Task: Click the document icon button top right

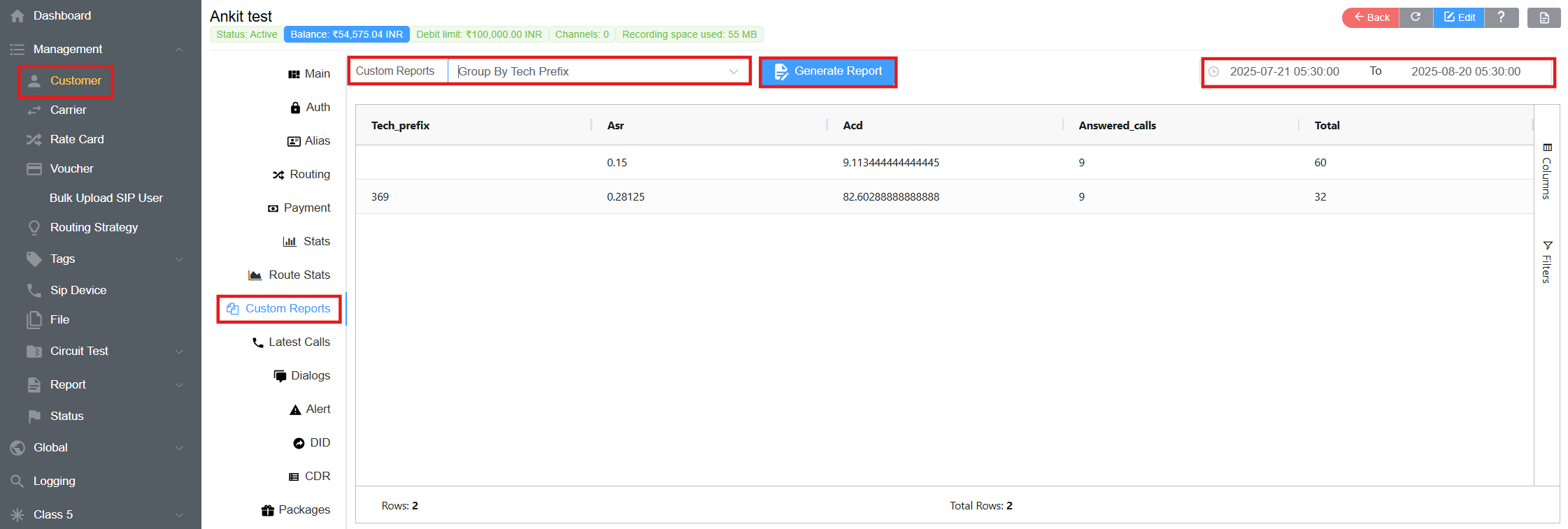Action: point(1544,18)
